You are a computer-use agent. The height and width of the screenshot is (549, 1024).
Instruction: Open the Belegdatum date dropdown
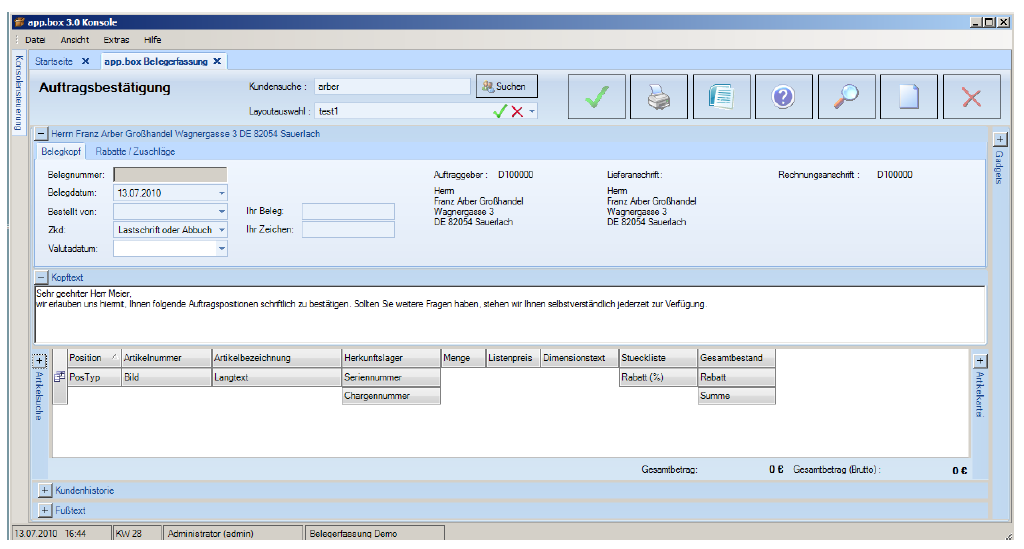[x=221, y=193]
